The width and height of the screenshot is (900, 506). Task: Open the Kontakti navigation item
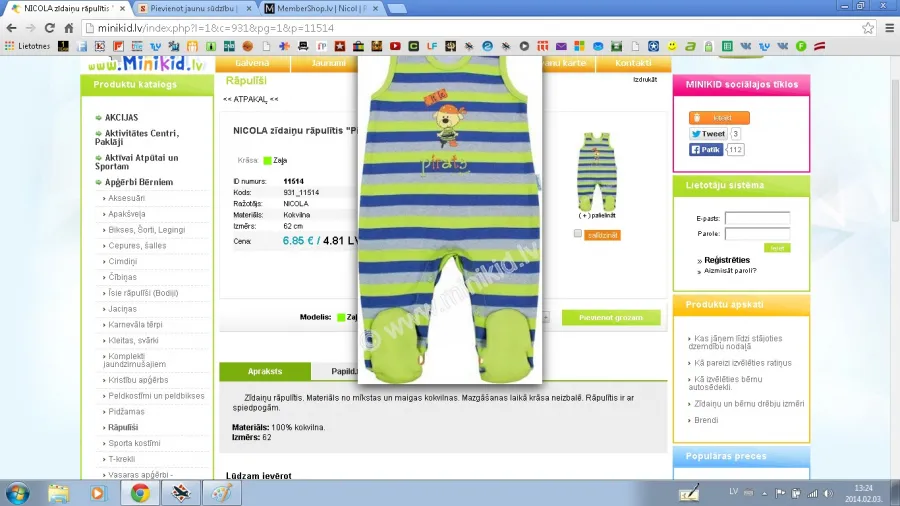633,63
